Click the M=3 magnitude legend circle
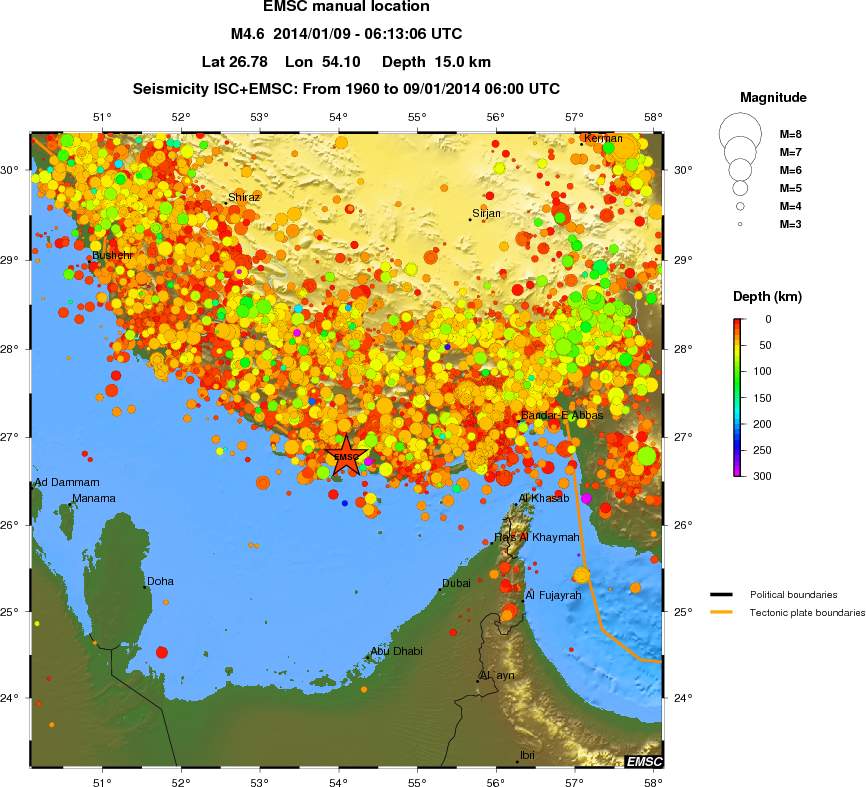 tap(740, 224)
